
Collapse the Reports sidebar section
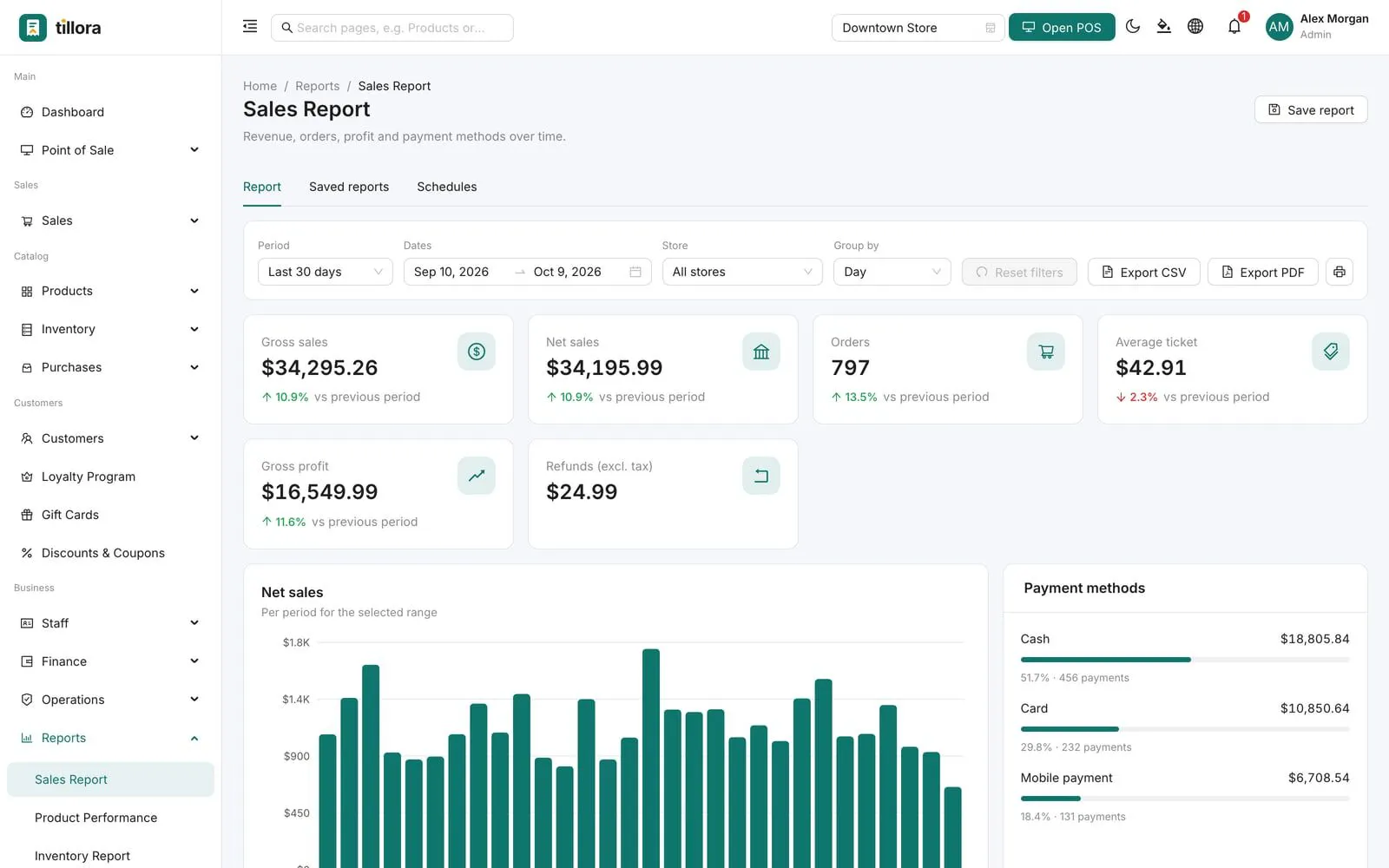[x=110, y=738]
